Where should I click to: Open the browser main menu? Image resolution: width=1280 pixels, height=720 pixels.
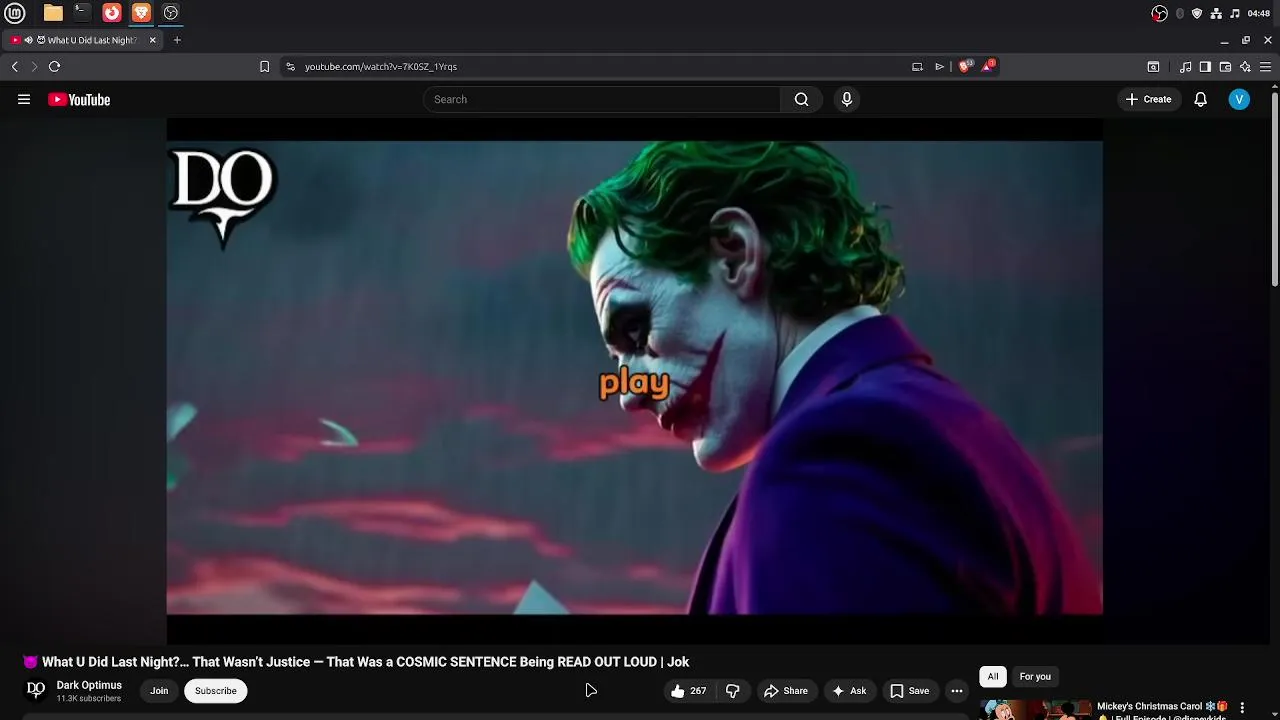click(x=1265, y=67)
